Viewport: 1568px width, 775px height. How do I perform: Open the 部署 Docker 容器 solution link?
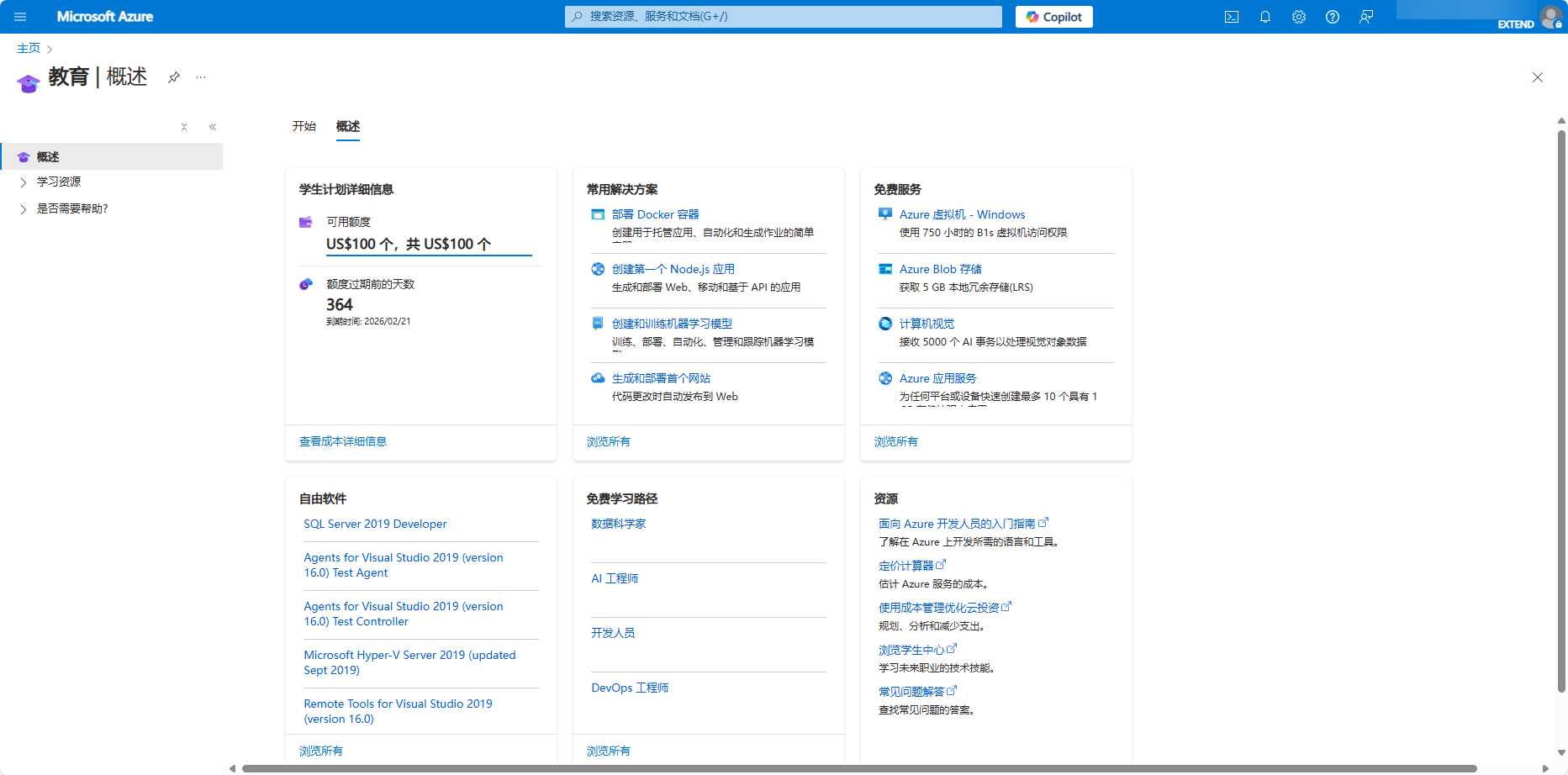click(x=655, y=214)
